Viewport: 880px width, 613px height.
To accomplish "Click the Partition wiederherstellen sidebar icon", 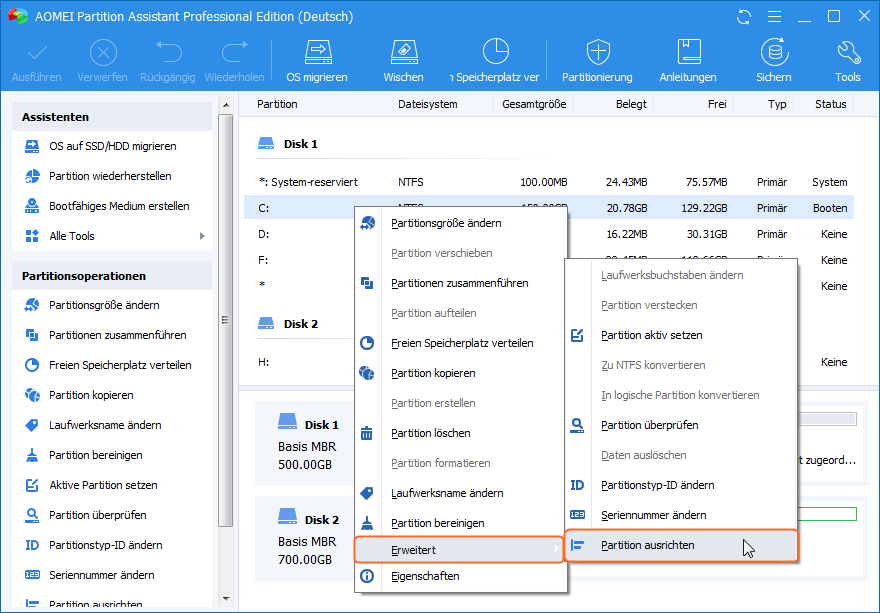I will 32,176.
